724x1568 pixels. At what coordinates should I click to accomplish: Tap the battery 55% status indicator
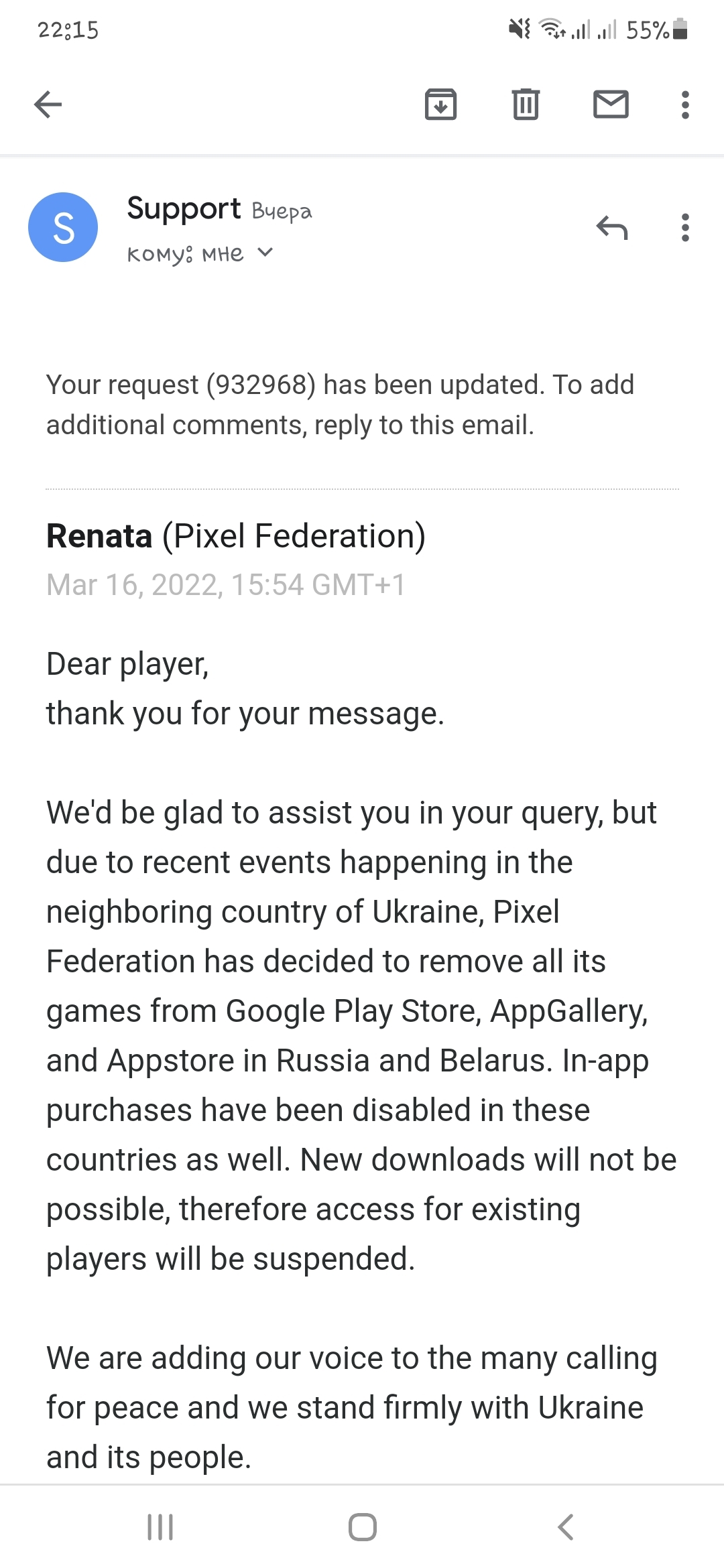click(656, 30)
